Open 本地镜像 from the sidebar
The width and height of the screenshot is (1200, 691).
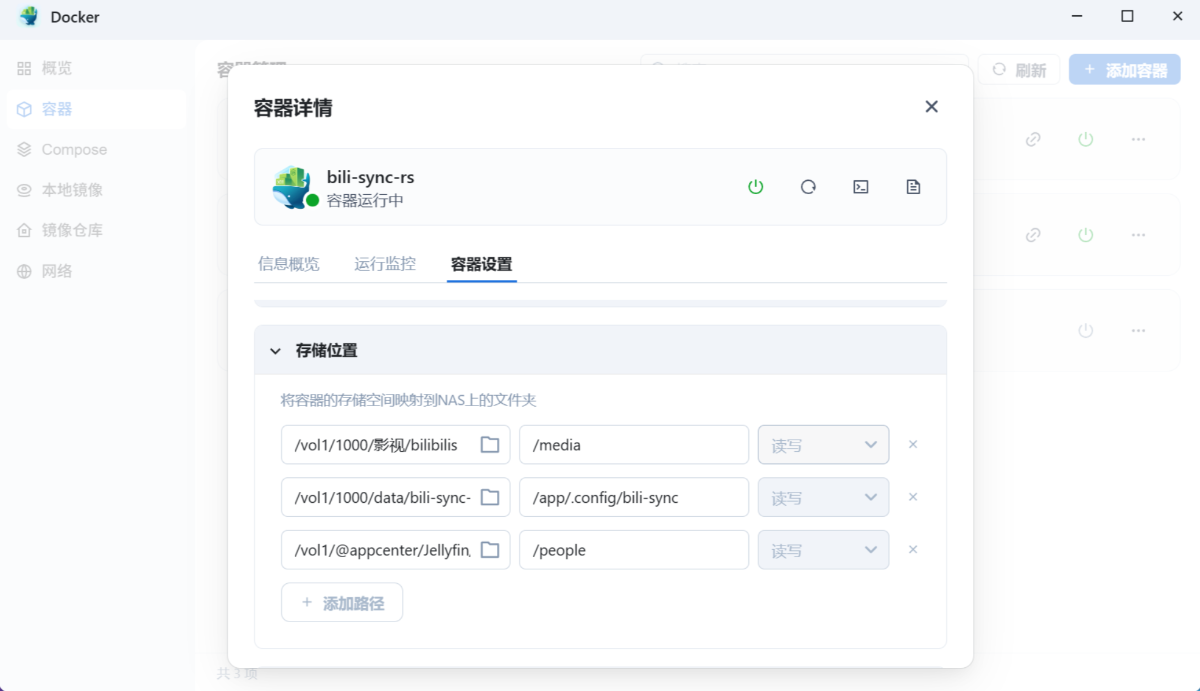point(68,189)
